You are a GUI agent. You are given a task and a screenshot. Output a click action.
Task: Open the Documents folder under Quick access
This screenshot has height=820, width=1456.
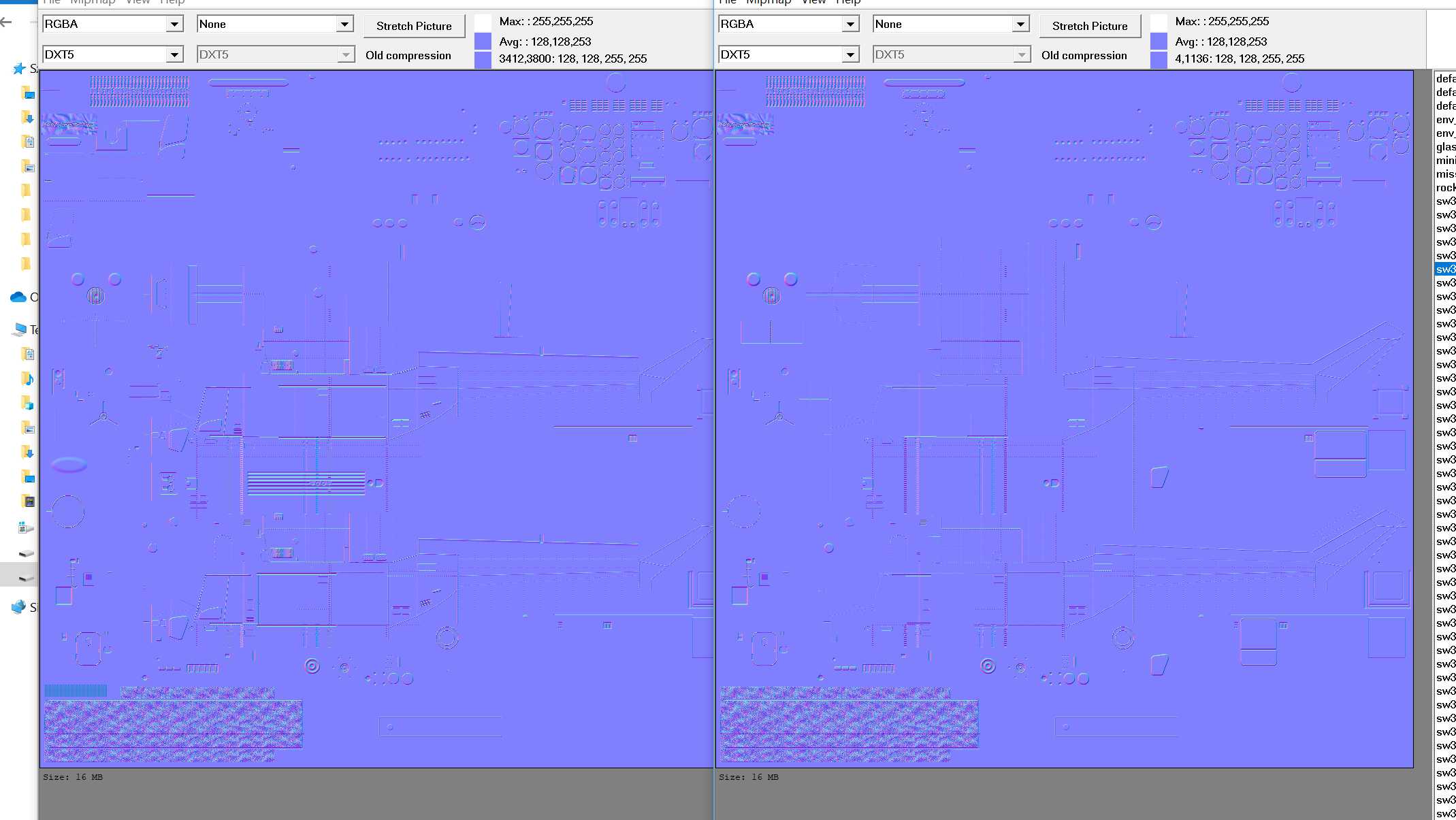27,142
